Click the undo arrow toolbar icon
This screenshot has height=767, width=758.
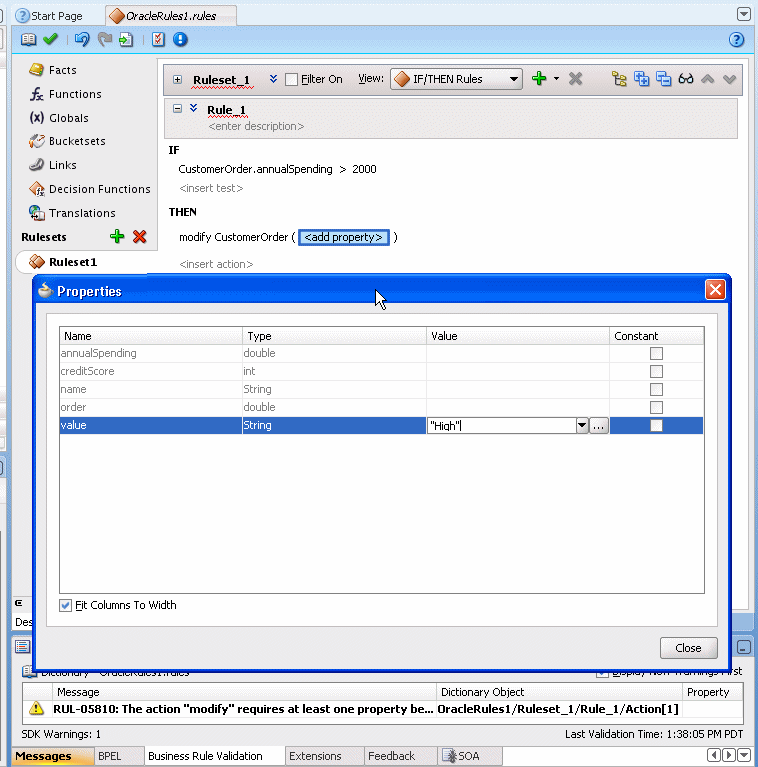82,40
